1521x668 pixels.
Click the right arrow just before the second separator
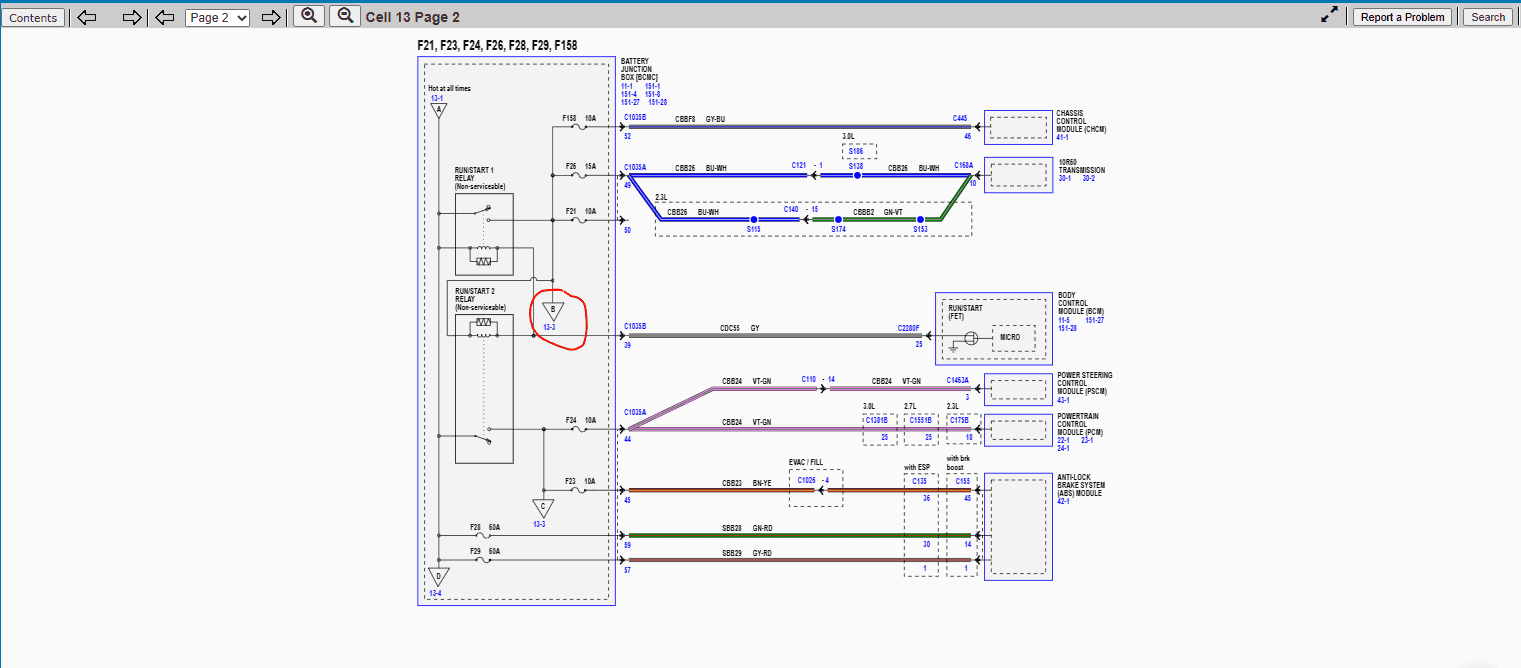[132, 17]
